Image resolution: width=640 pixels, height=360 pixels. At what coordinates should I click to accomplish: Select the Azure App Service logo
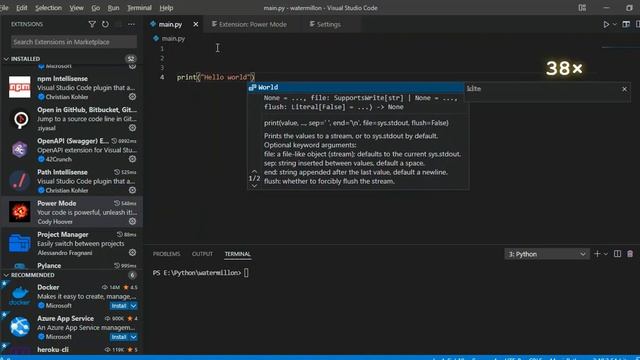20,327
